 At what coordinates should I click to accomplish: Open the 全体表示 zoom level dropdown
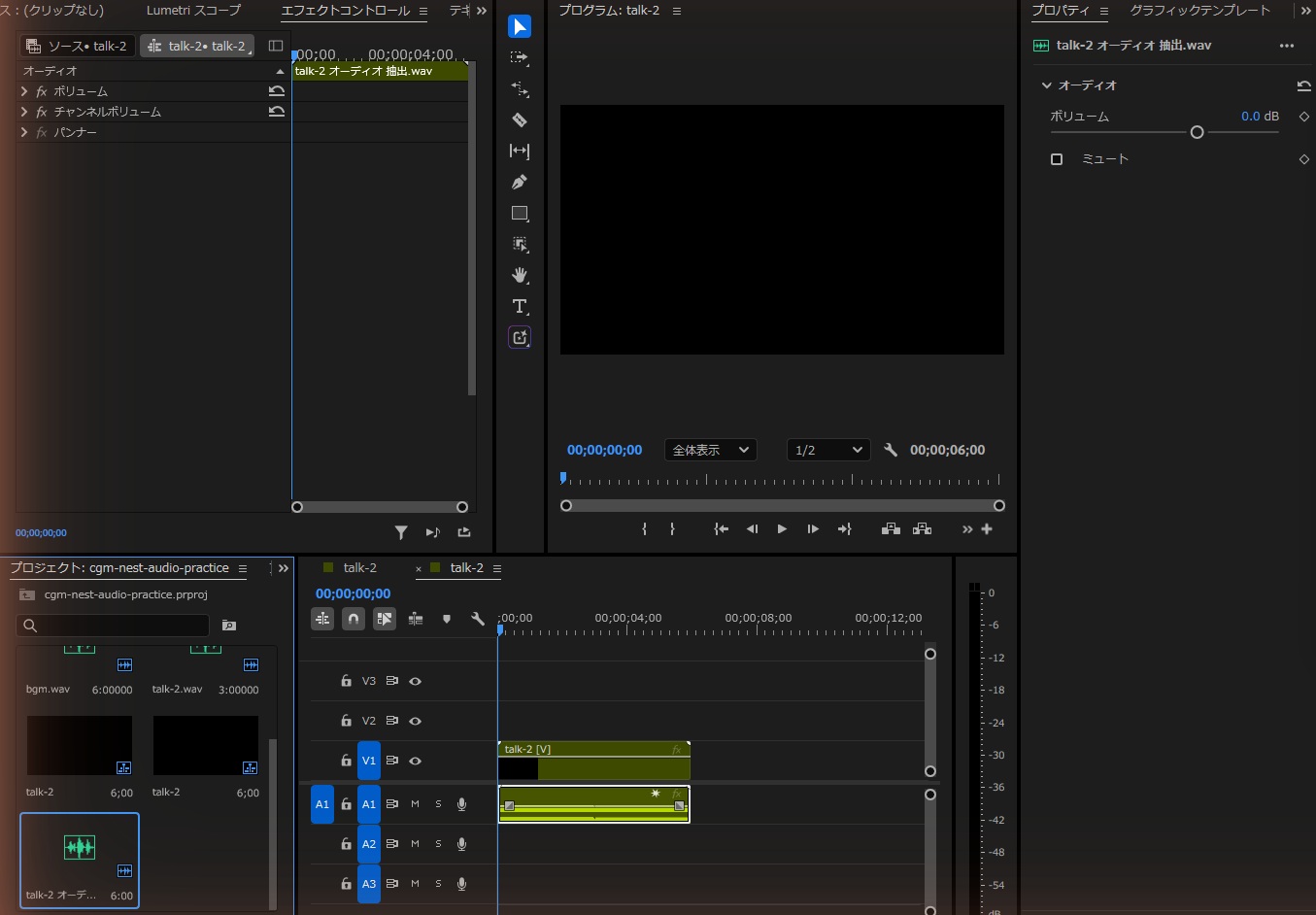pos(711,450)
